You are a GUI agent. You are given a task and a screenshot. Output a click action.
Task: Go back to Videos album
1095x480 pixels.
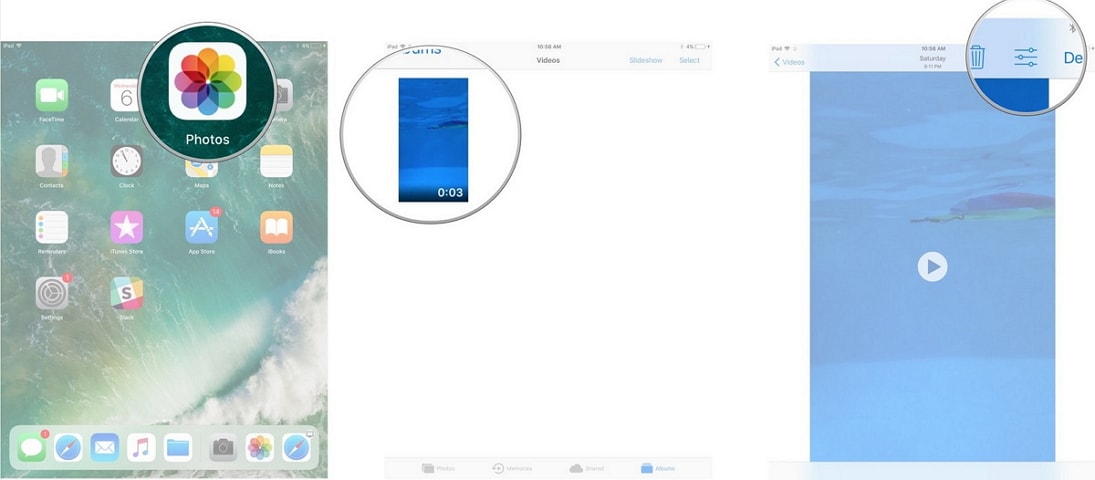(789, 62)
